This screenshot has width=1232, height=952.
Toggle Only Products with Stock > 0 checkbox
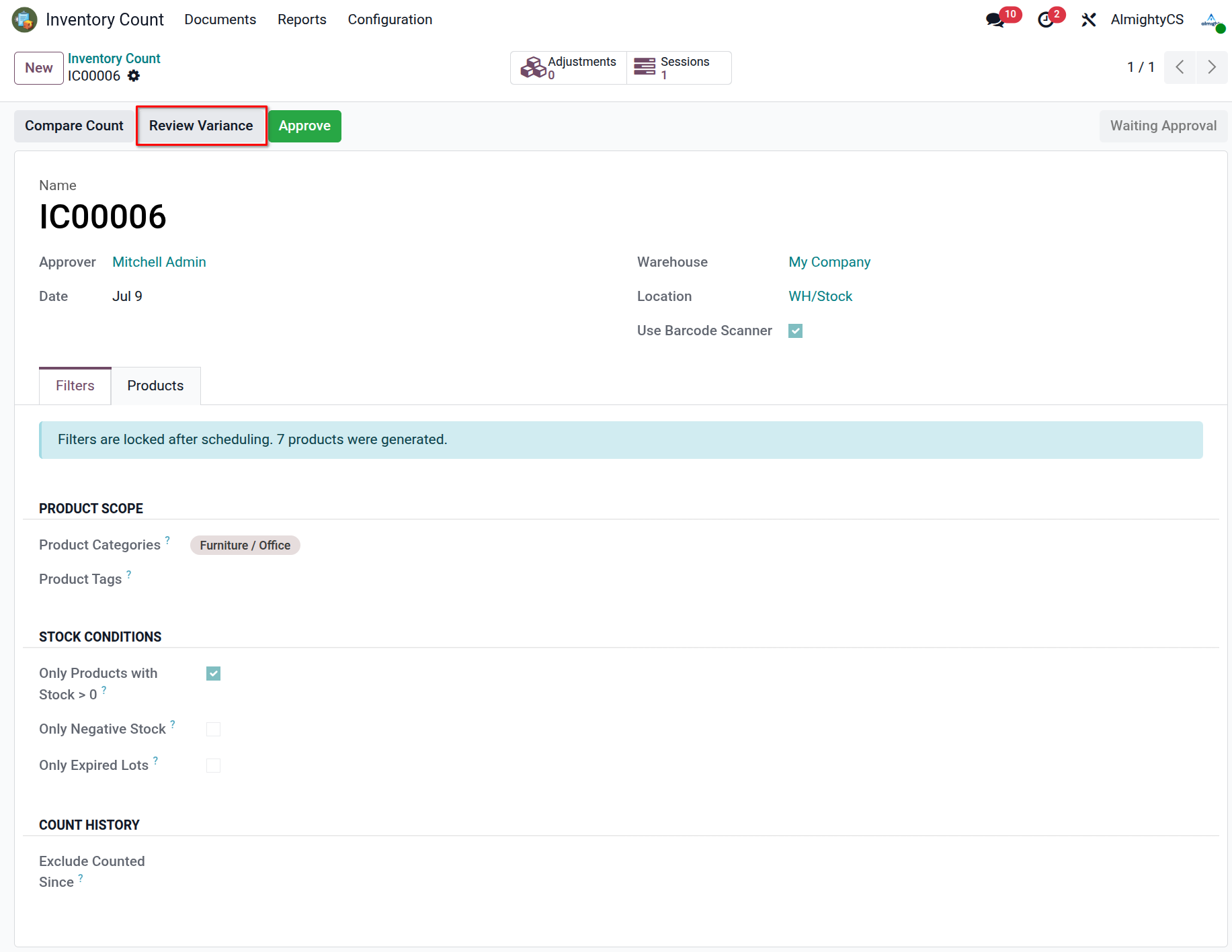(214, 673)
